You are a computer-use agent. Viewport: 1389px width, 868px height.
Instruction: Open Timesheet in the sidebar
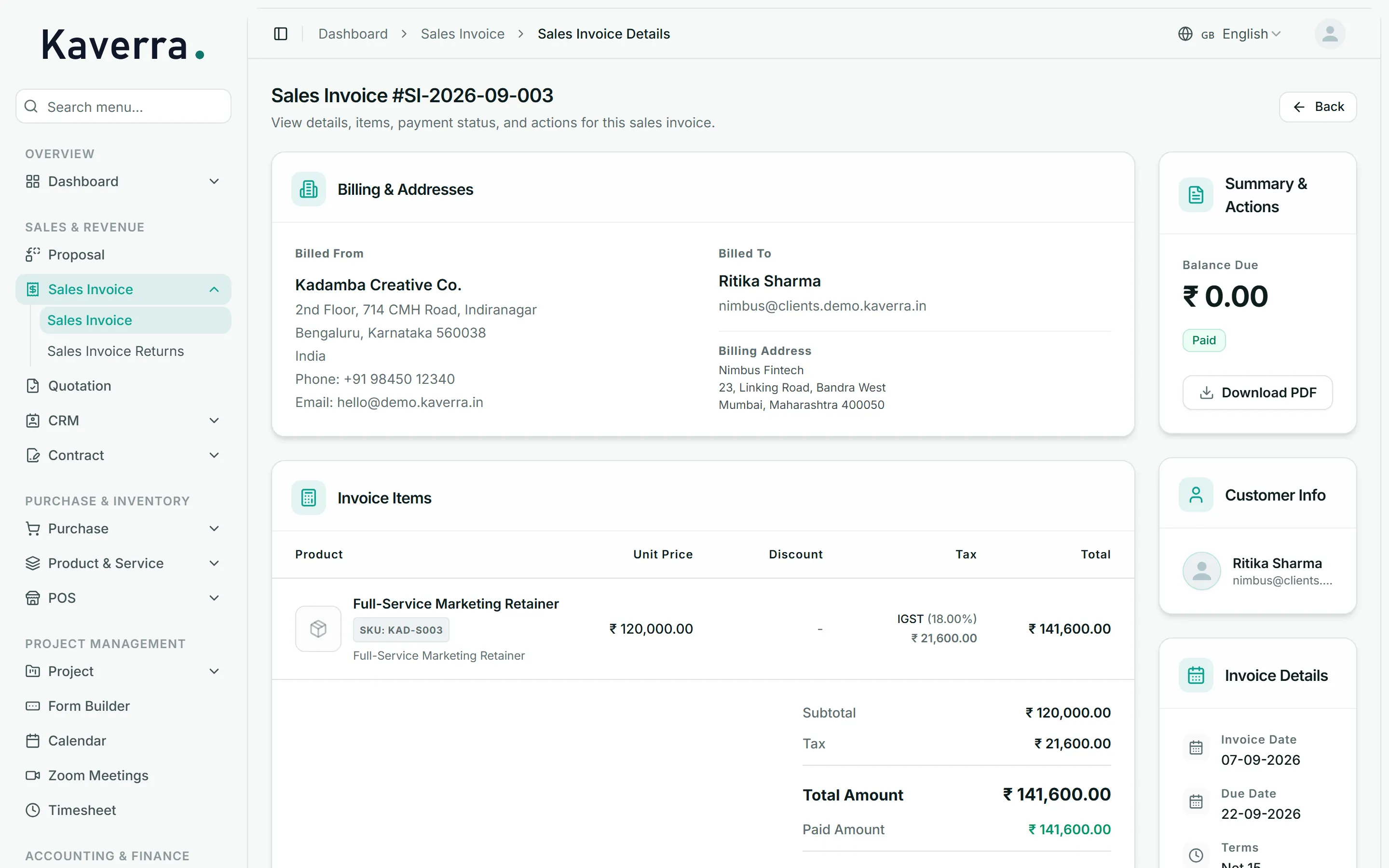(x=123, y=810)
